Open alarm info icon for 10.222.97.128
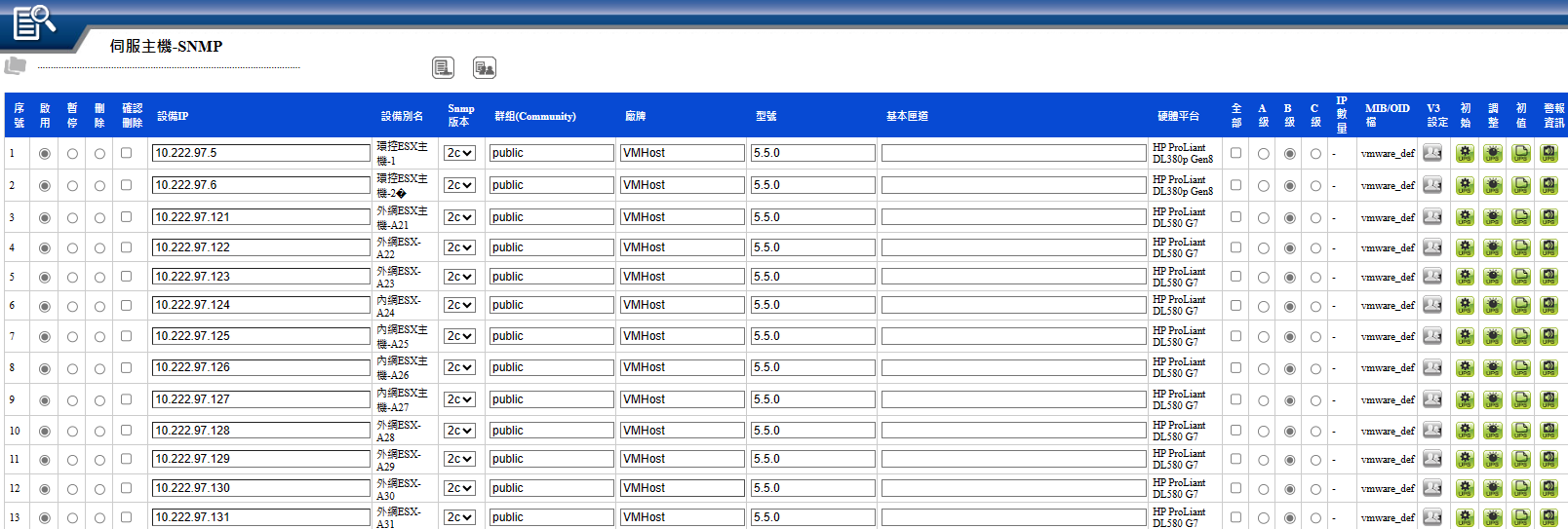 [1549, 431]
